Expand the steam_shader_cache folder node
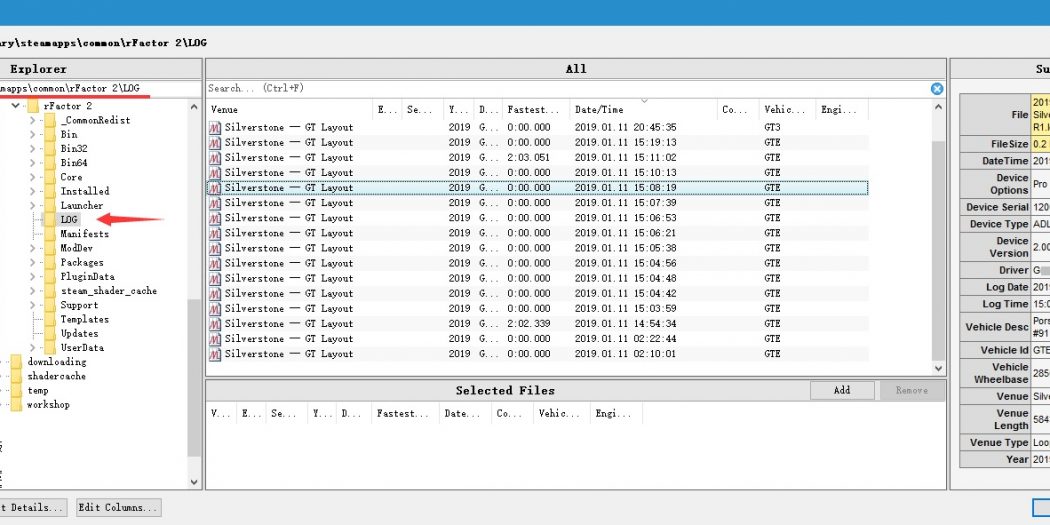Viewport: 1050px width, 525px height. 32,291
